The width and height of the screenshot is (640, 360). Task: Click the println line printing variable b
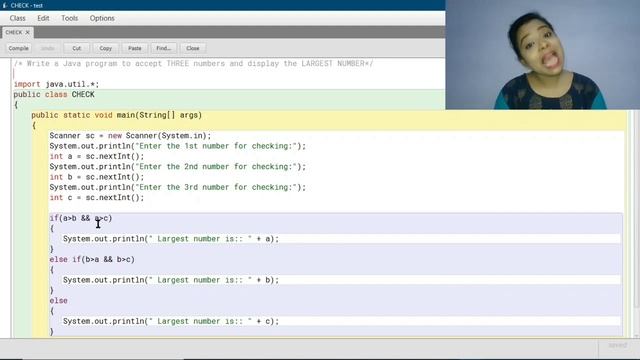pyautogui.click(x=171, y=280)
